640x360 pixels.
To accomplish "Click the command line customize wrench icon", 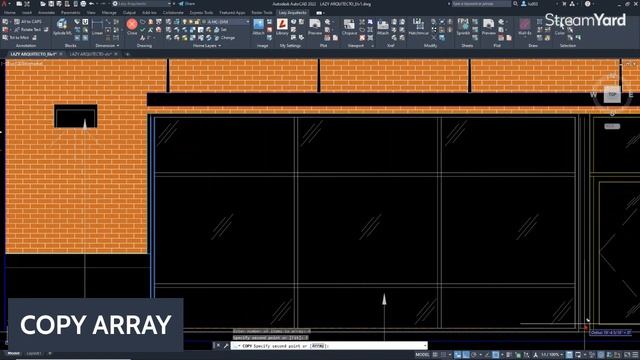I will tap(226, 346).
